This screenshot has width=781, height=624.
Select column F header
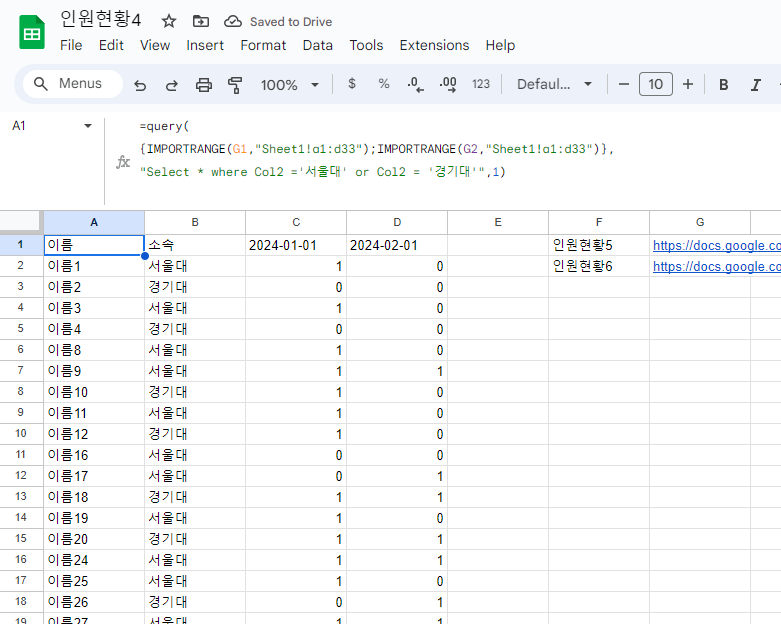coord(599,223)
